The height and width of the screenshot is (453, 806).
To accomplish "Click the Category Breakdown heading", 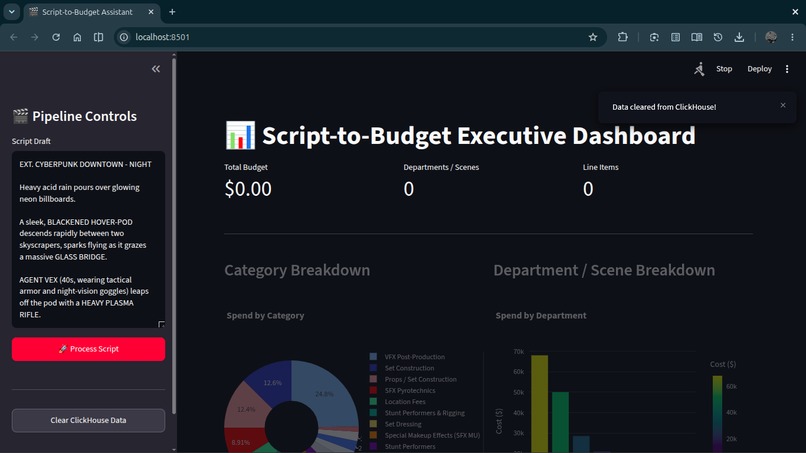I will point(297,270).
